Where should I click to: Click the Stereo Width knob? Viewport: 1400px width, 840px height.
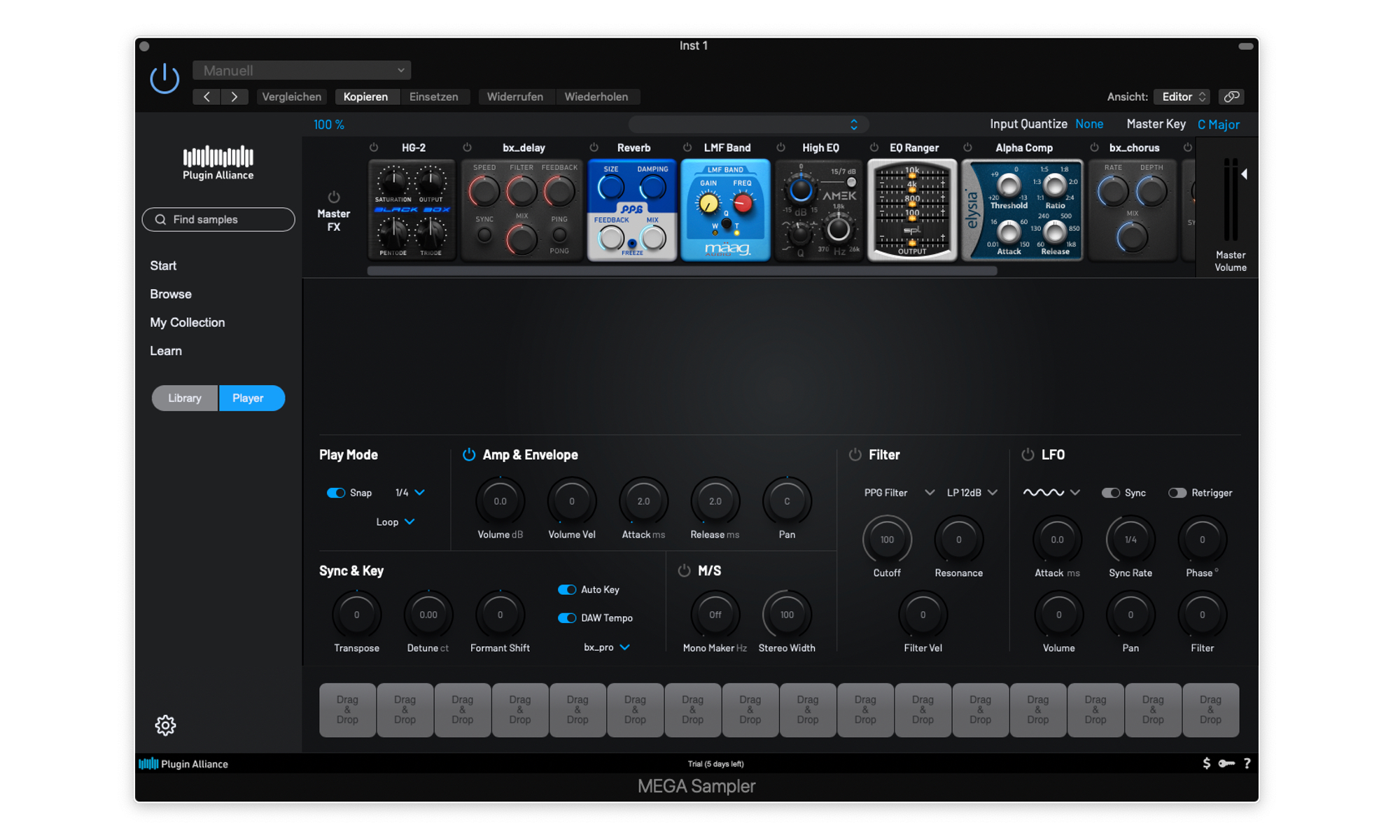coord(787,615)
